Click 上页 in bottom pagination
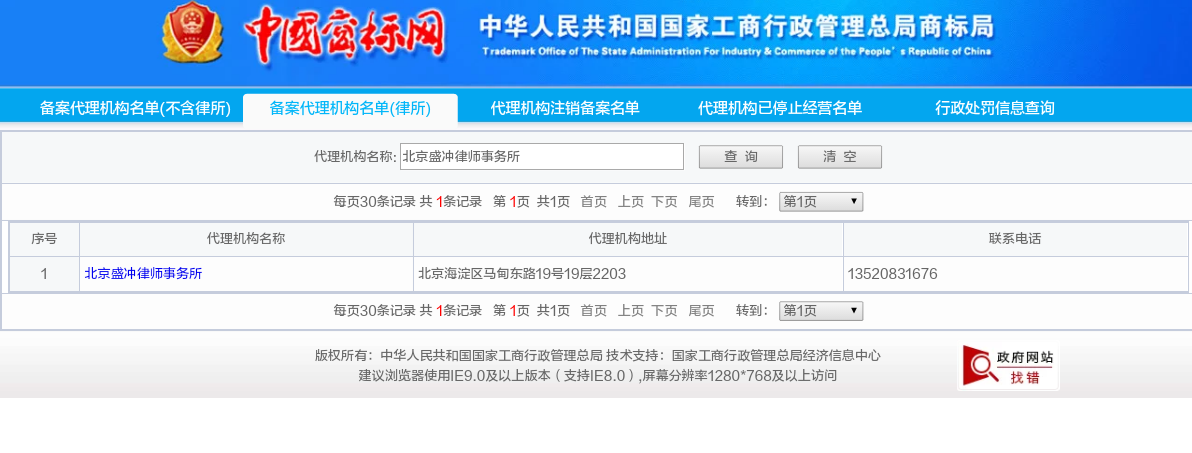This screenshot has height=453, width=1192. click(x=630, y=311)
